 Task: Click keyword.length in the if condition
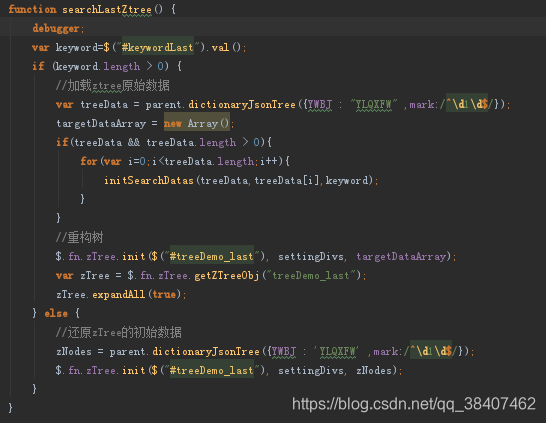coord(98,66)
